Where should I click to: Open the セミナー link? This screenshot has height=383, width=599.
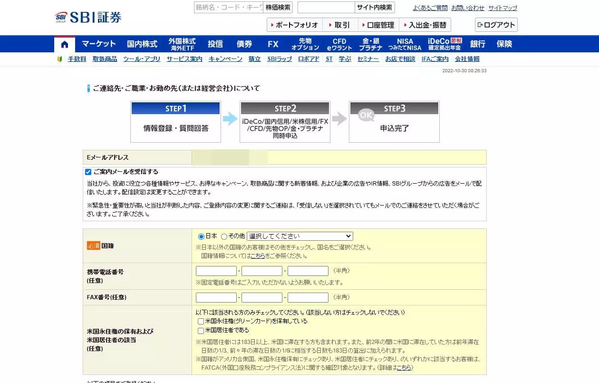368,59
